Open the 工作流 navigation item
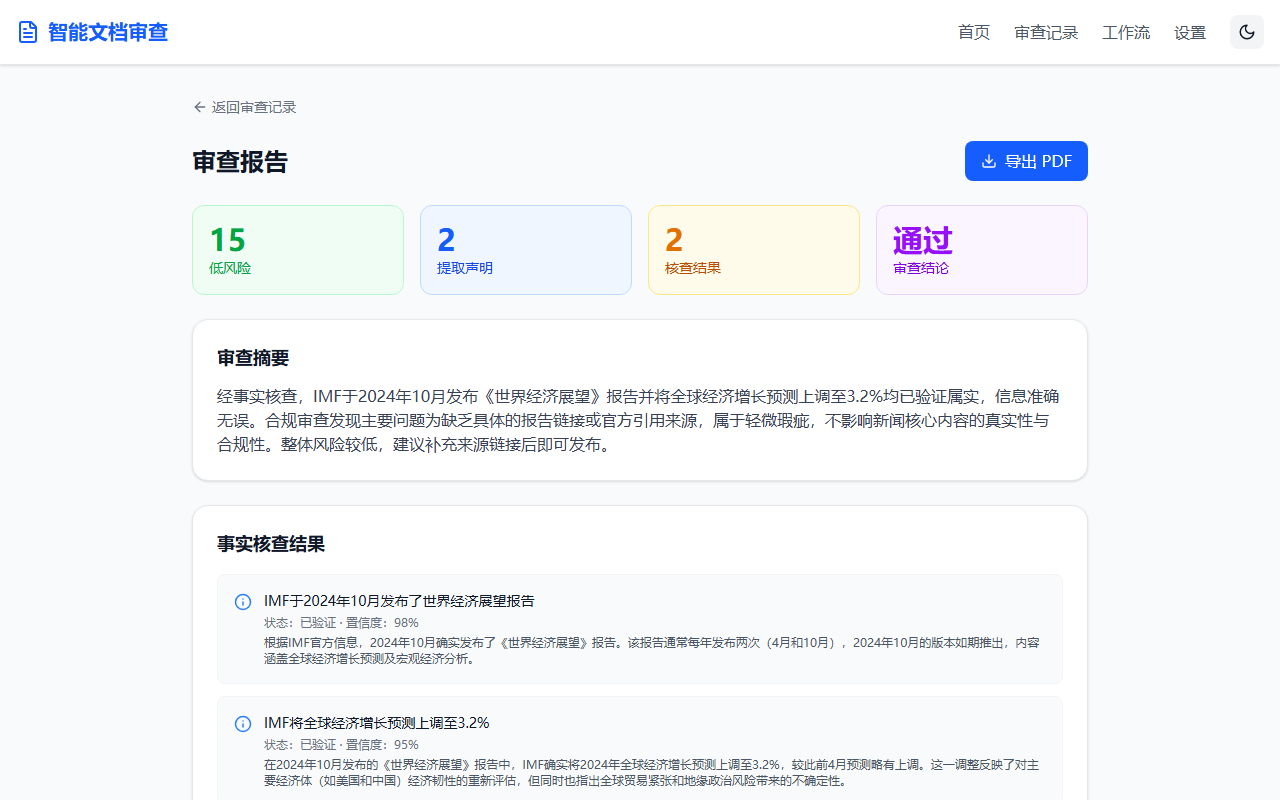This screenshot has height=800, width=1280. pos(1126,32)
